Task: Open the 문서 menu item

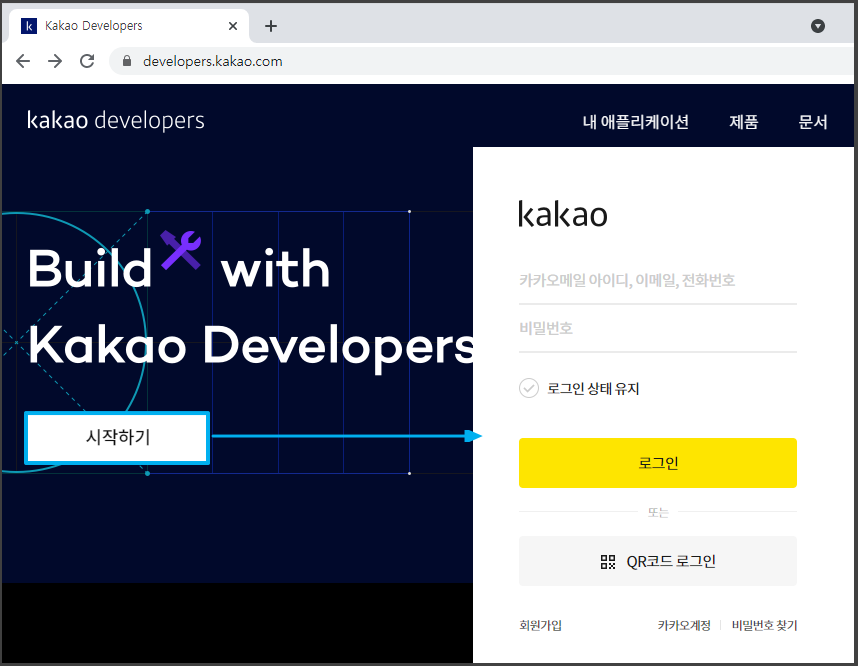Action: 813,120
